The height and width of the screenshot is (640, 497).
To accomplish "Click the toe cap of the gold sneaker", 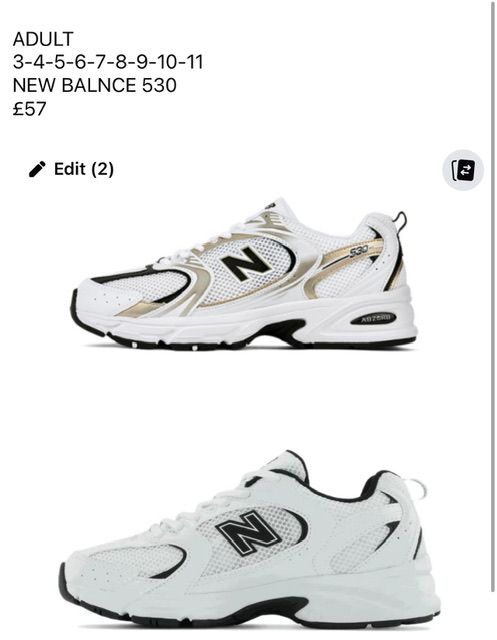I will (96, 300).
